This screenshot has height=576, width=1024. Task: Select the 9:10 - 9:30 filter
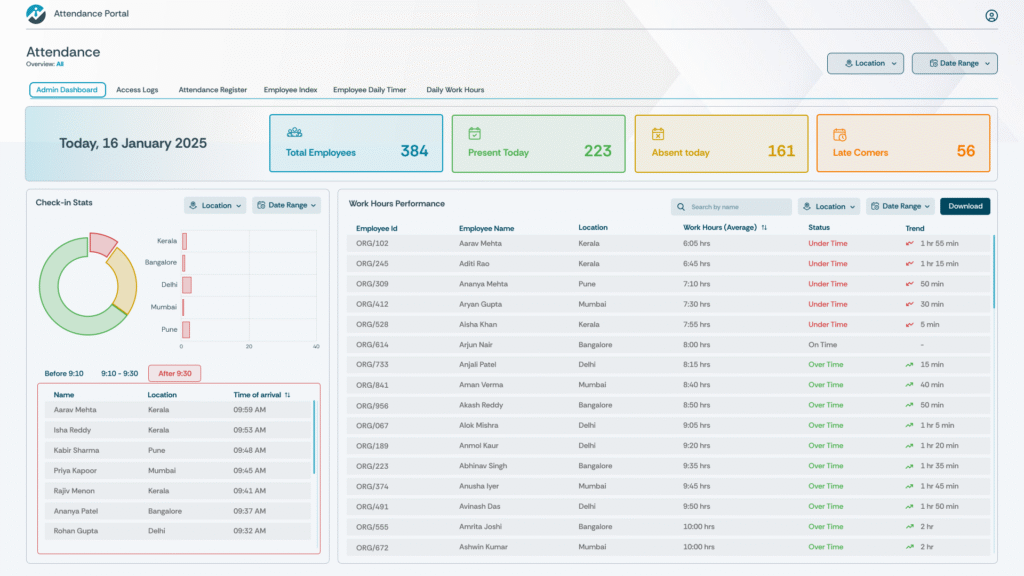tap(119, 373)
